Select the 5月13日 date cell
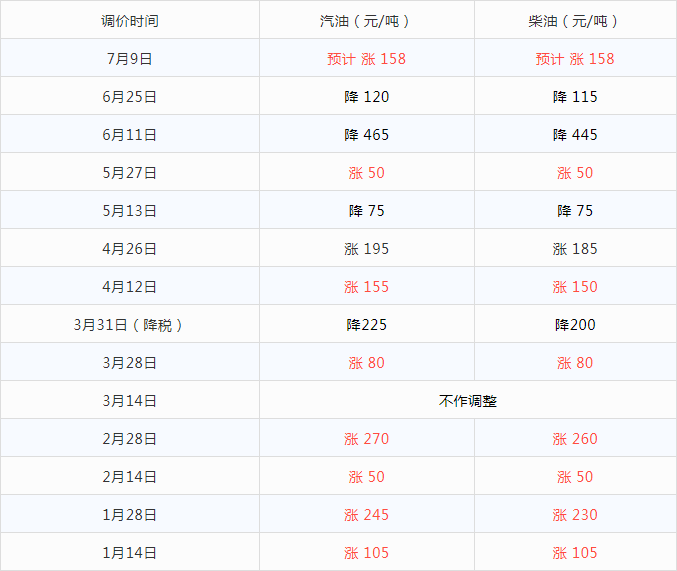This screenshot has width=677, height=571. pyautogui.click(x=130, y=211)
